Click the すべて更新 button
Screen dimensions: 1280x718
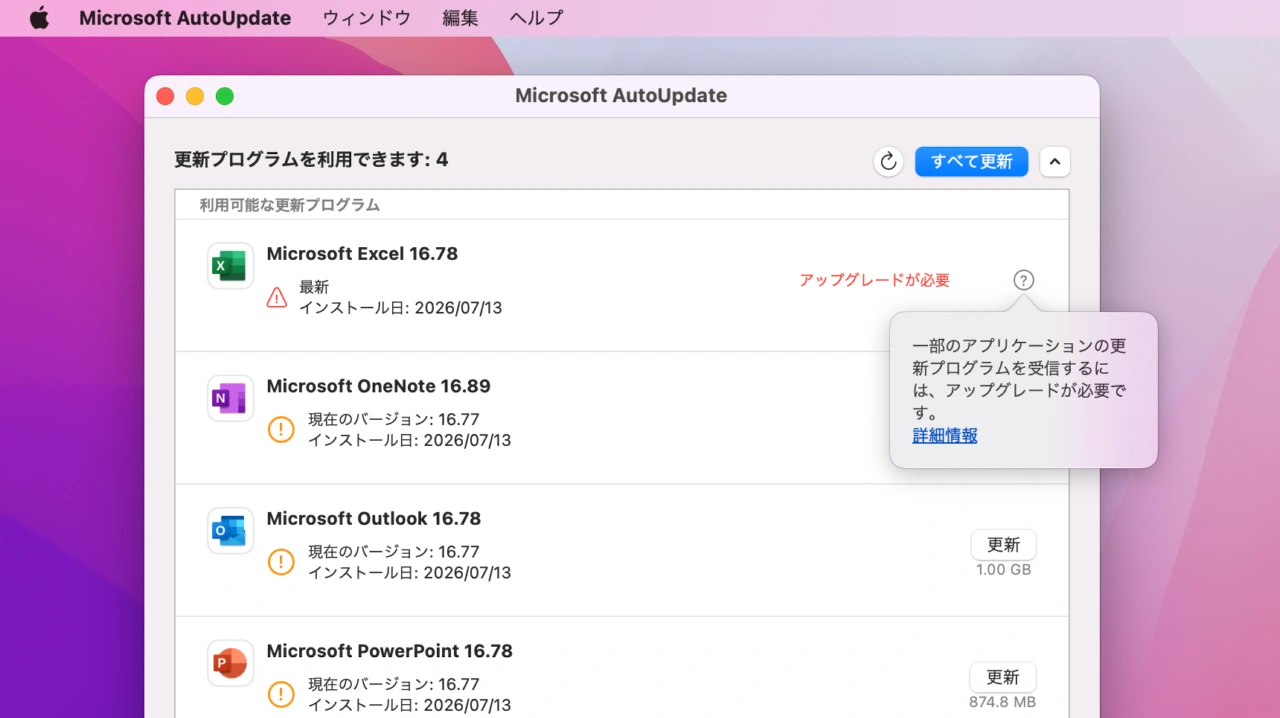click(971, 161)
